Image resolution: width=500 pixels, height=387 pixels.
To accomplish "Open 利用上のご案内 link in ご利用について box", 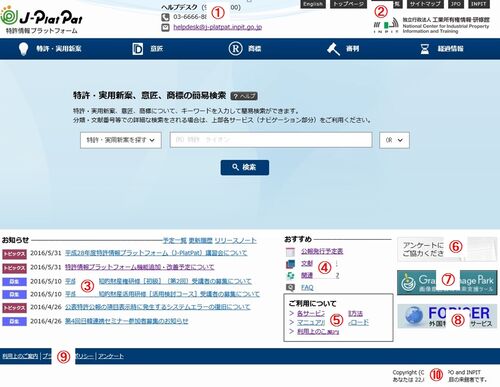I will click(318, 332).
